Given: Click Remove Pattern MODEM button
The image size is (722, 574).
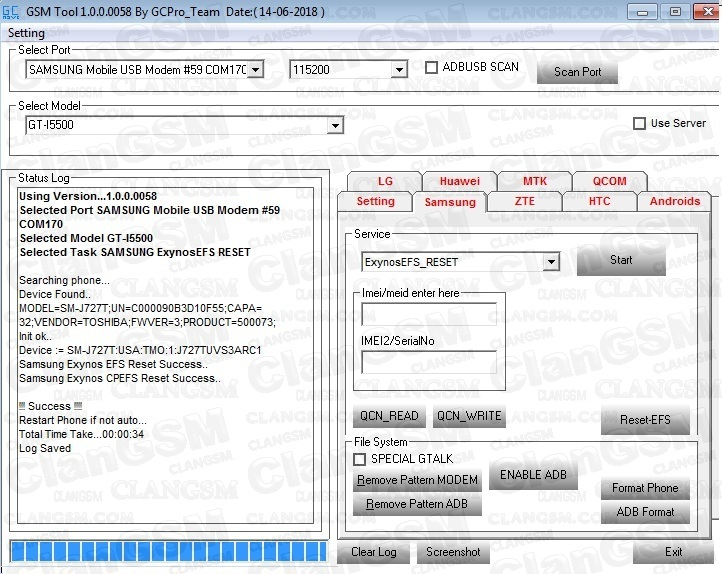Looking at the screenshot, I should (417, 480).
